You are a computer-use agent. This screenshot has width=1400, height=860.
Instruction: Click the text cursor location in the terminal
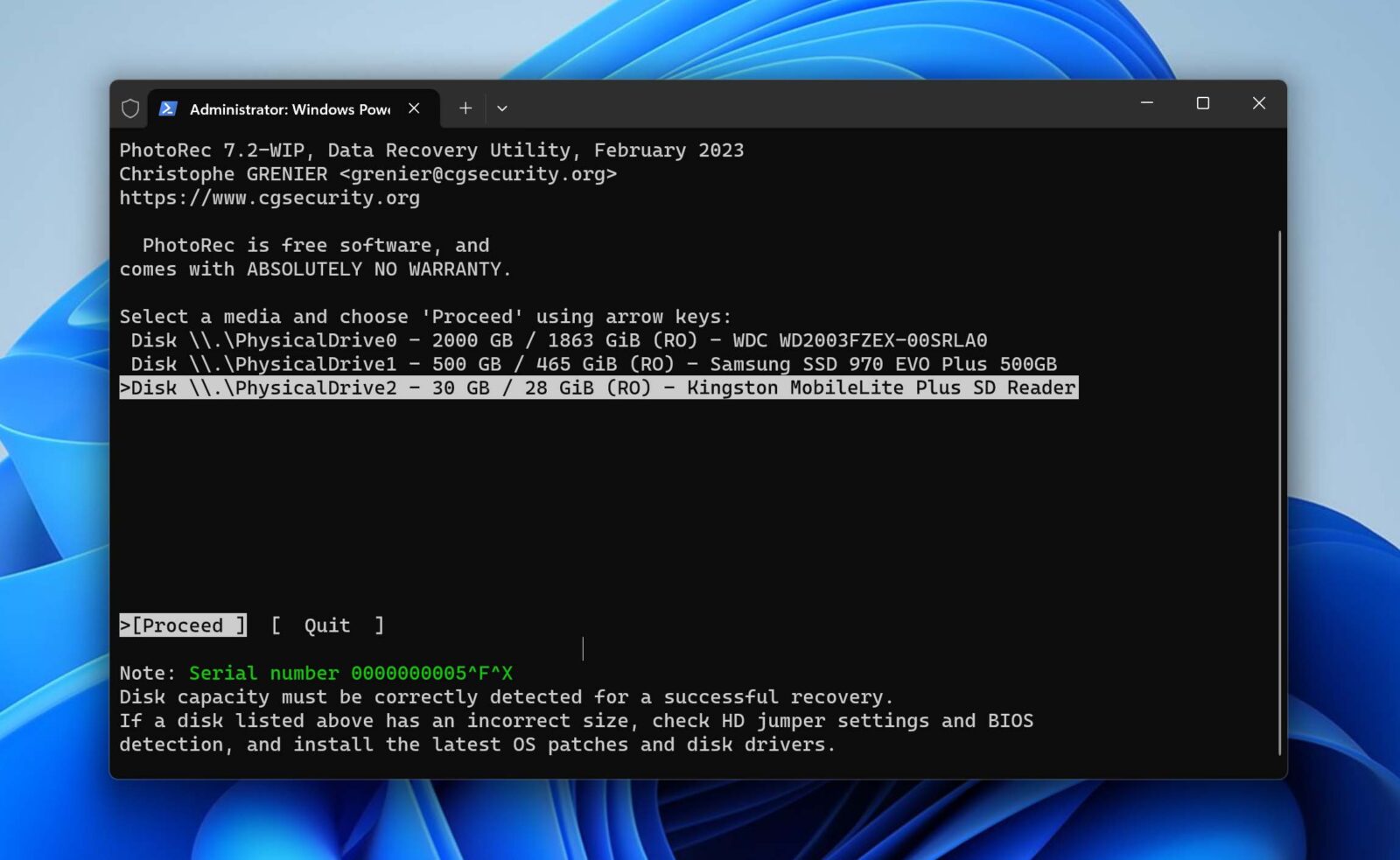coord(584,649)
